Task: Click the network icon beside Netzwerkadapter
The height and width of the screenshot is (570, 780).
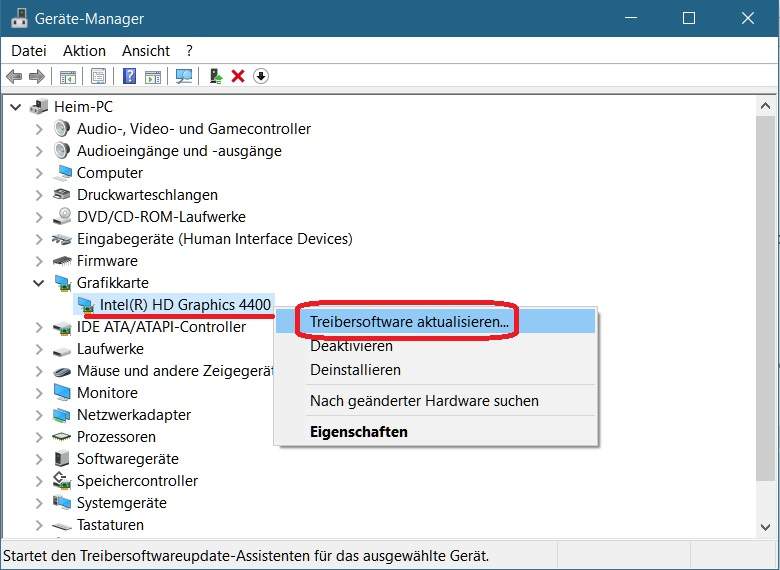Action: coord(62,415)
